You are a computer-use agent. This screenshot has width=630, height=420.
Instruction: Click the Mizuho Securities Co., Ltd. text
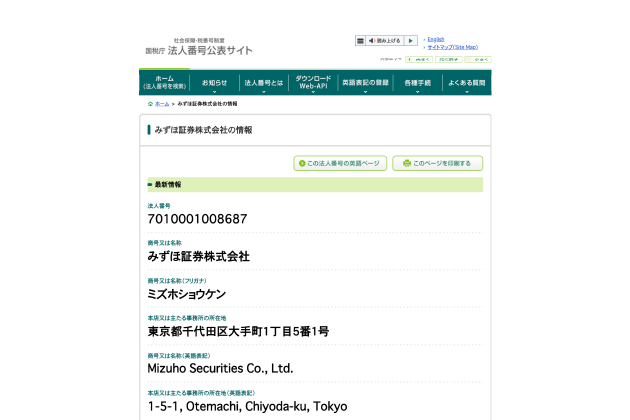point(220,369)
